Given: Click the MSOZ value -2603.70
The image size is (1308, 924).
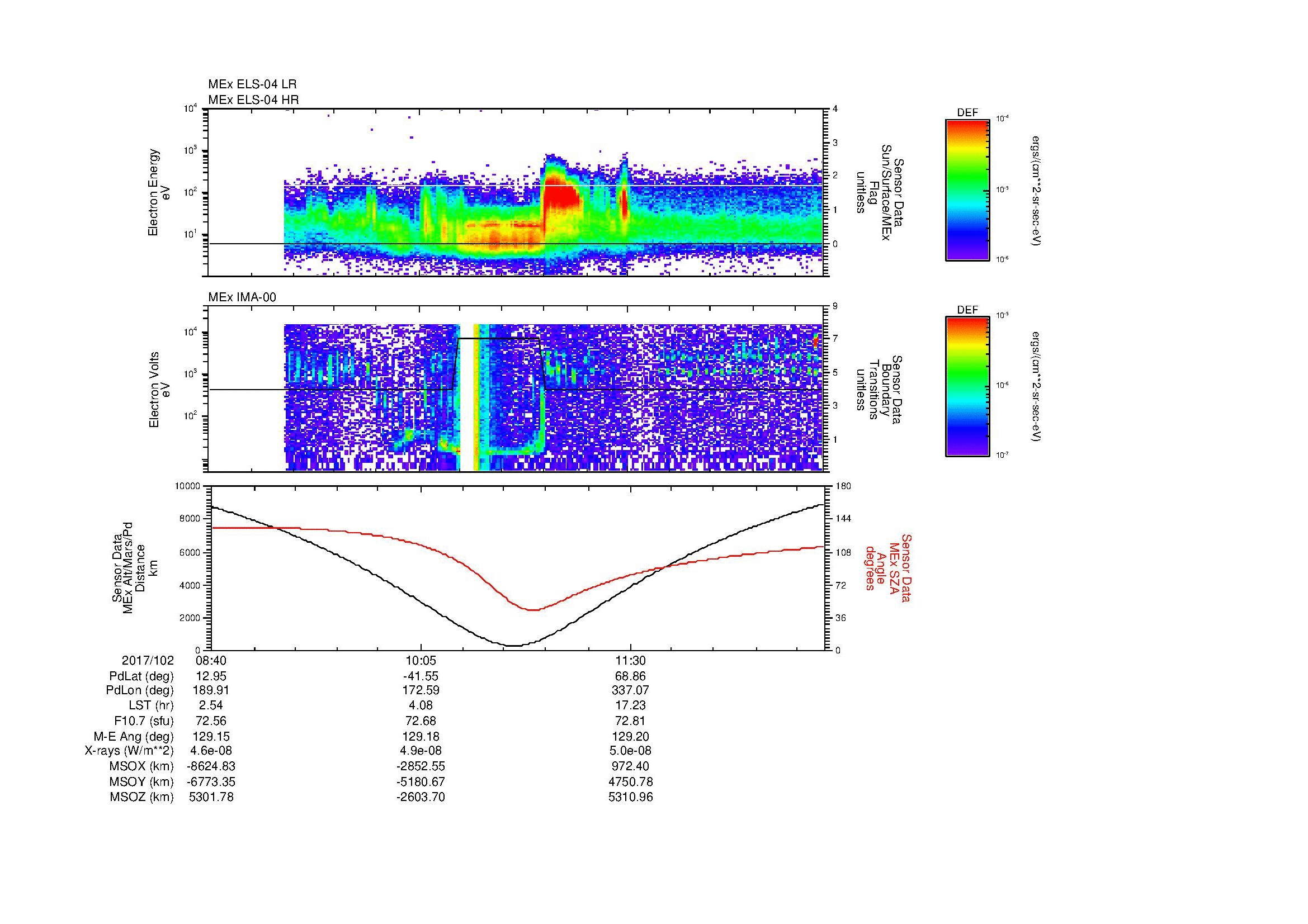Looking at the screenshot, I should point(421,798).
